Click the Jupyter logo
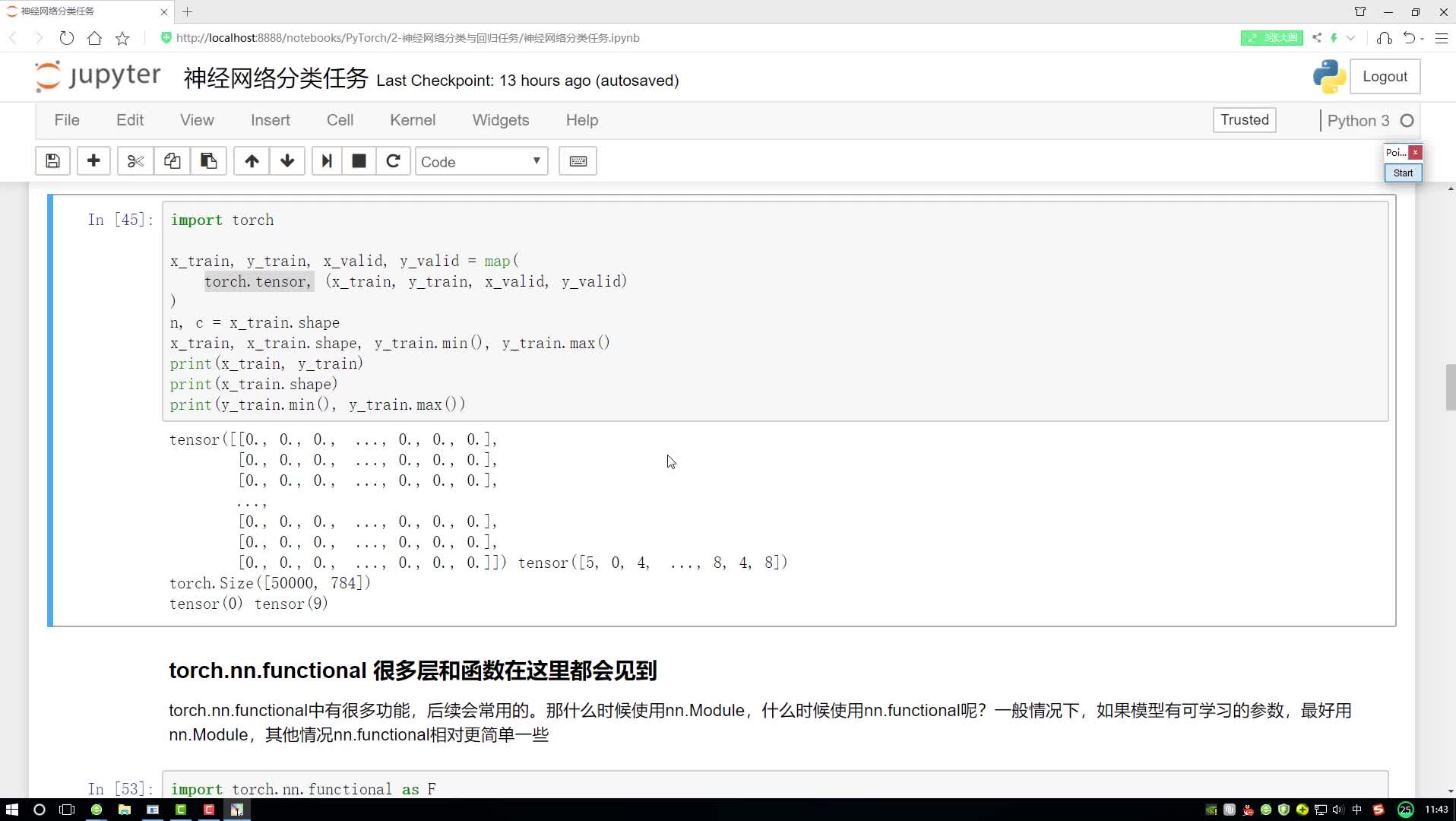Image resolution: width=1456 pixels, height=821 pixels. tap(97, 76)
